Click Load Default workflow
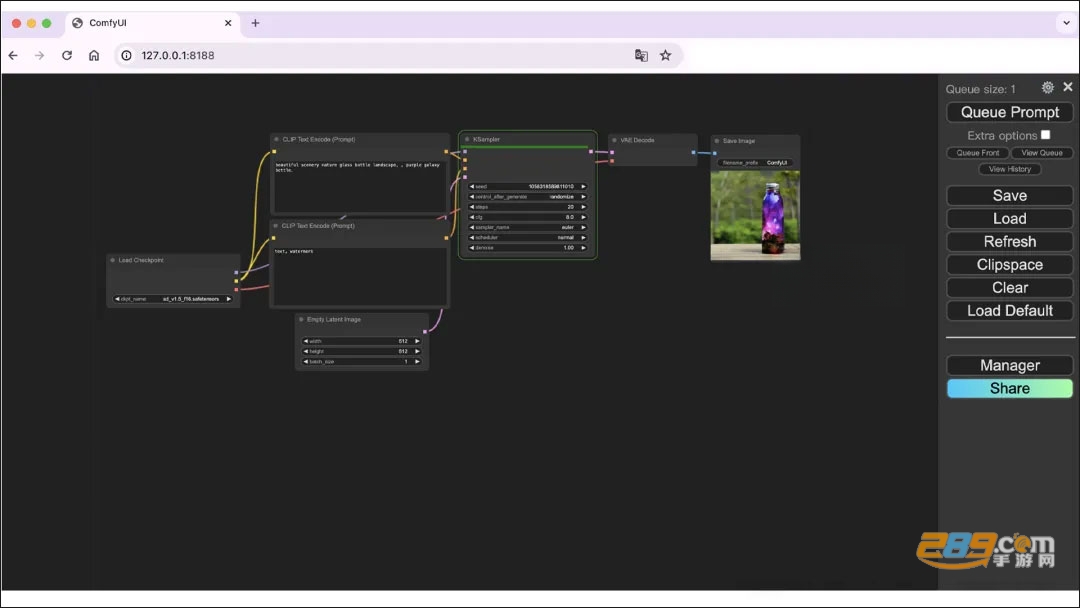The image size is (1080, 608). coord(1010,311)
